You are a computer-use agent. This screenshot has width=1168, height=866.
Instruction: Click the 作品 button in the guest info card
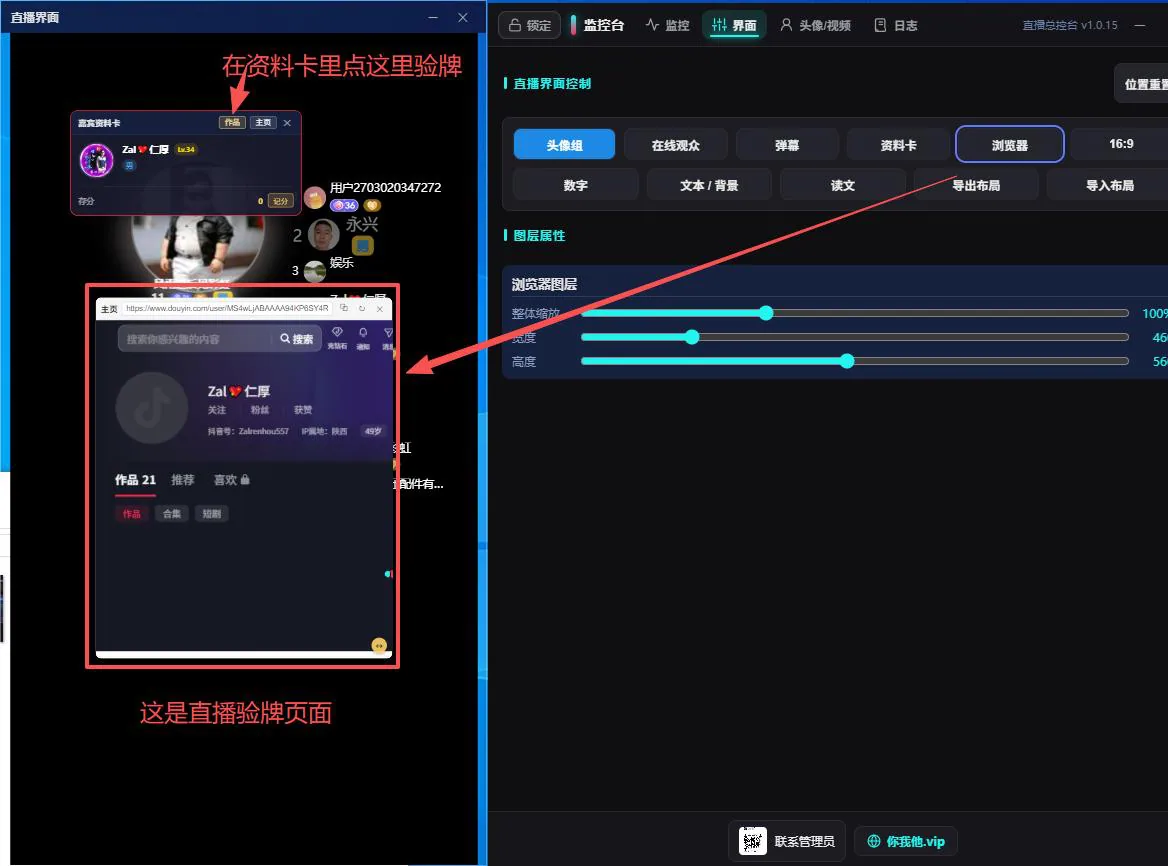pyautogui.click(x=232, y=122)
